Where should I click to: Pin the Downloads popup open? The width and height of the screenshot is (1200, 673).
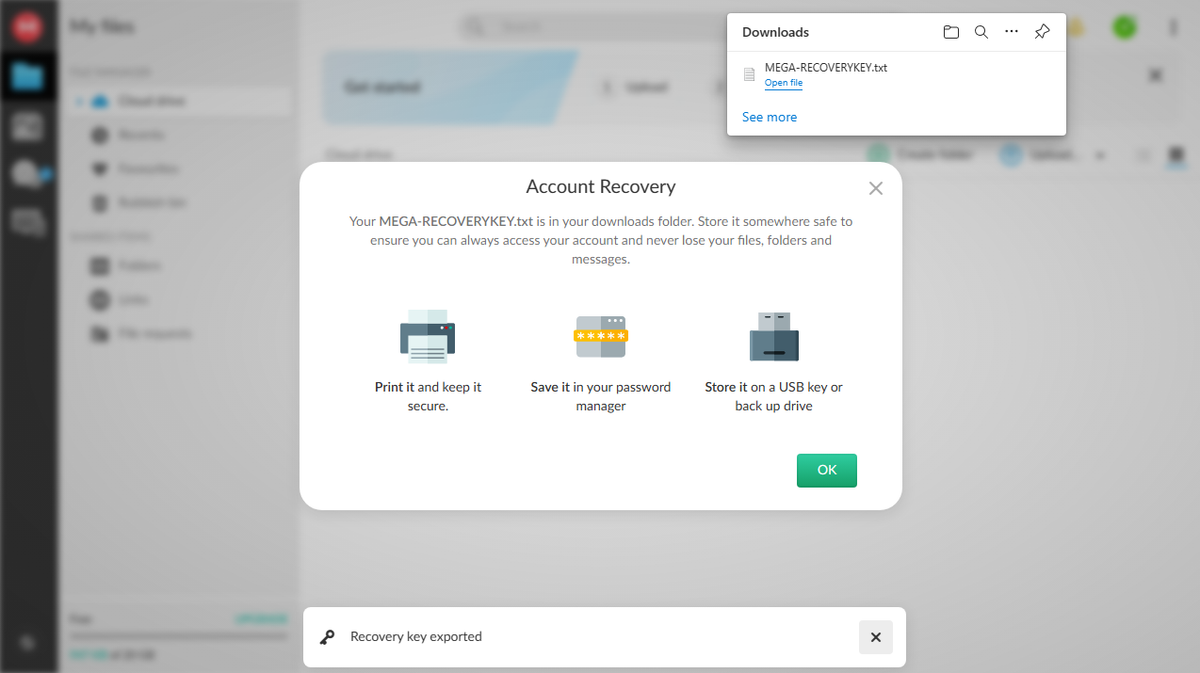coord(1042,31)
